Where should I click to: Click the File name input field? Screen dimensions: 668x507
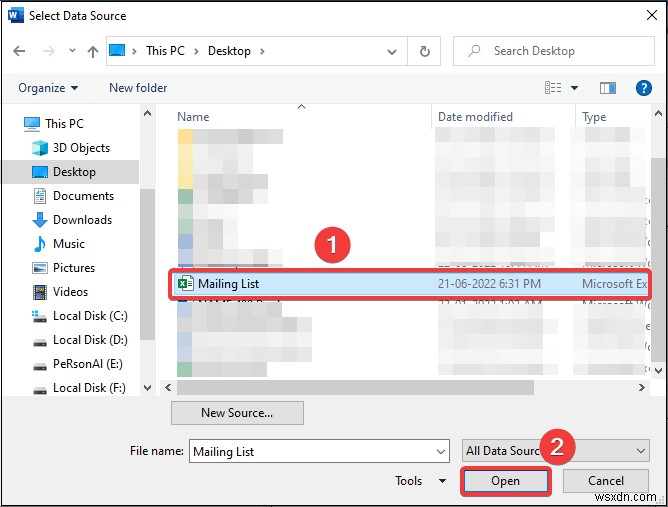point(319,451)
